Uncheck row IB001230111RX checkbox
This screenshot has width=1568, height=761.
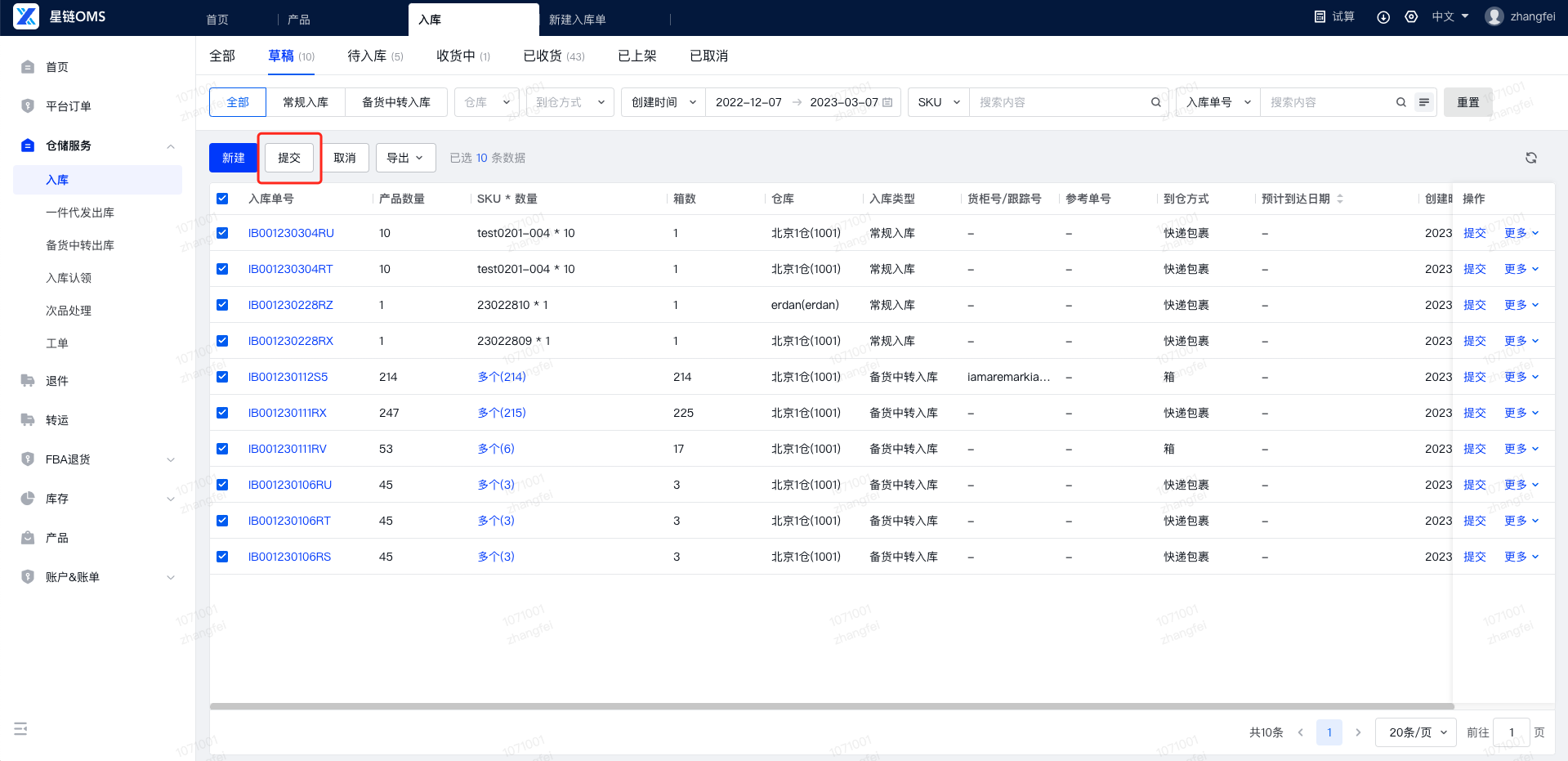(222, 413)
